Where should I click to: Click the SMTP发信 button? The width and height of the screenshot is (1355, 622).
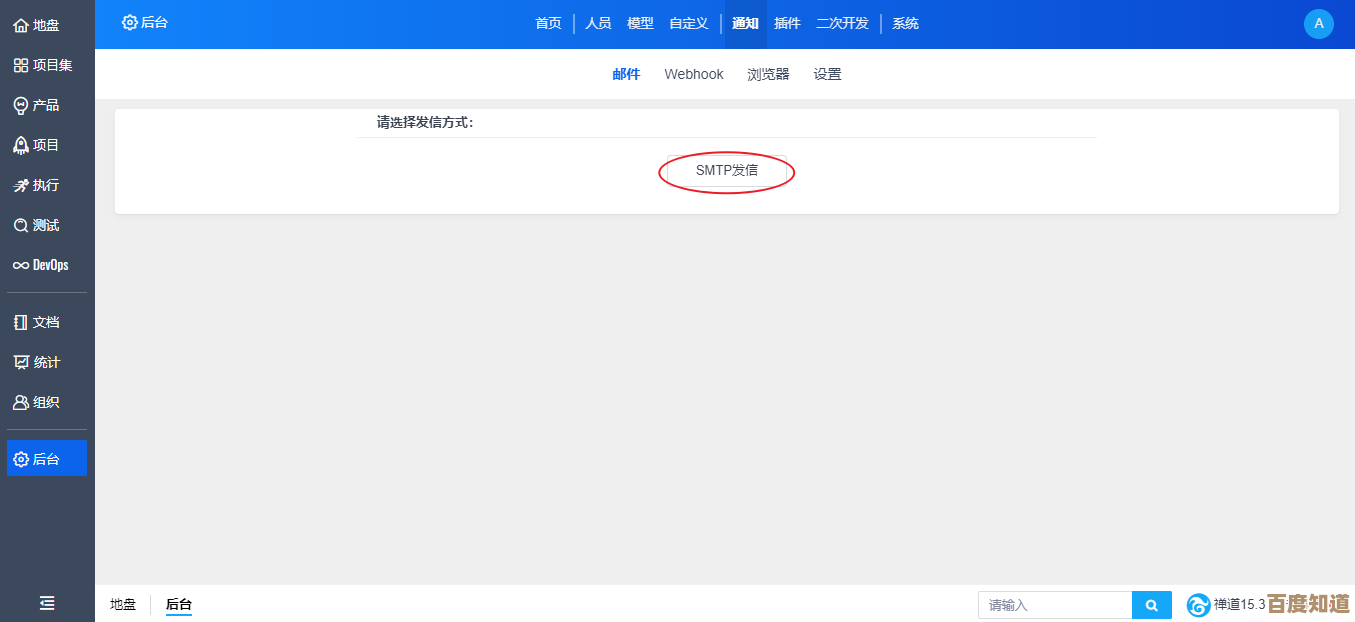[726, 171]
